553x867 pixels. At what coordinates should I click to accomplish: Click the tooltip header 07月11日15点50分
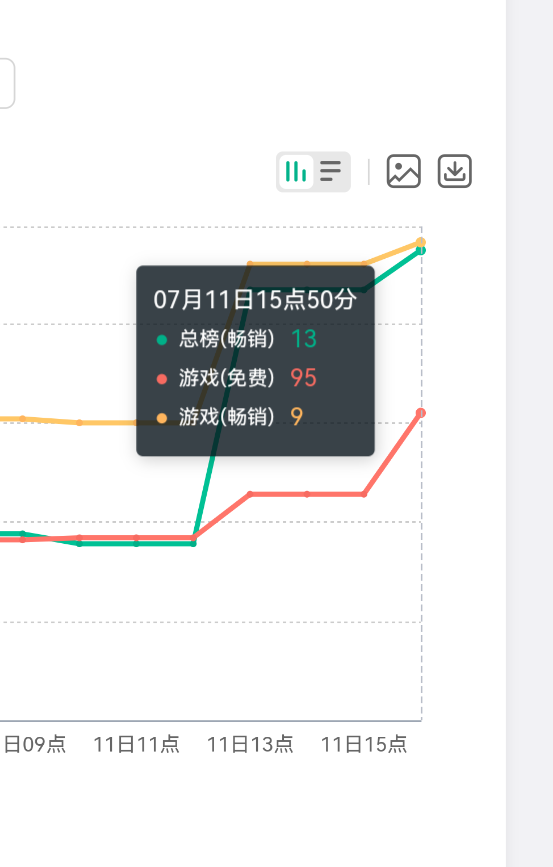[255, 299]
